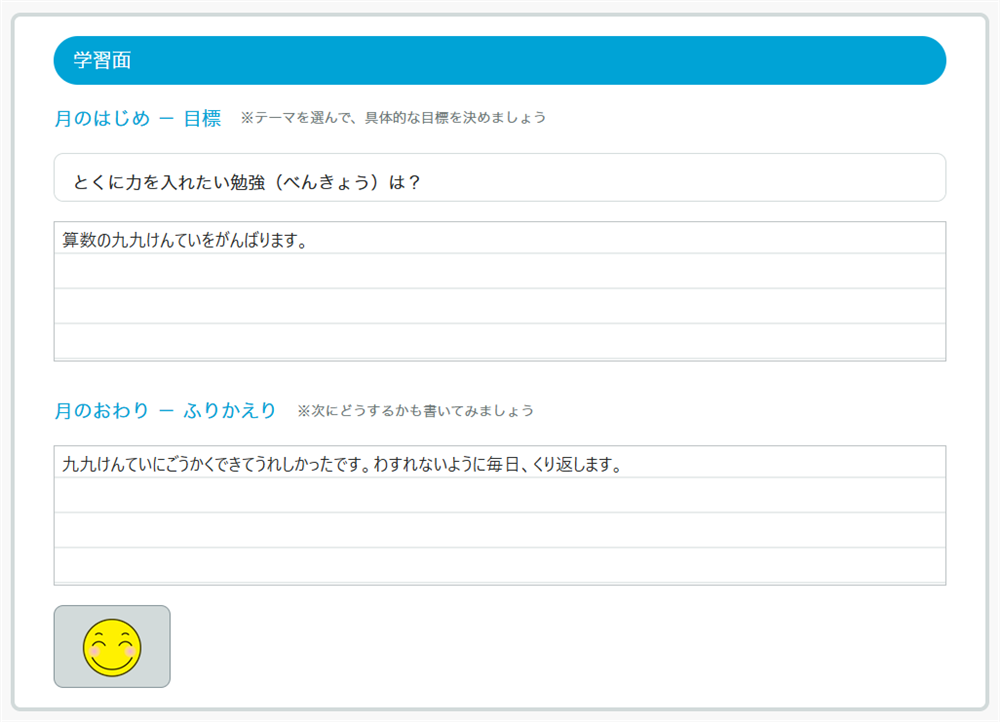Screen dimensions: 1000x722
Task: Focus the bottom line of reflection area
Action: point(499,565)
